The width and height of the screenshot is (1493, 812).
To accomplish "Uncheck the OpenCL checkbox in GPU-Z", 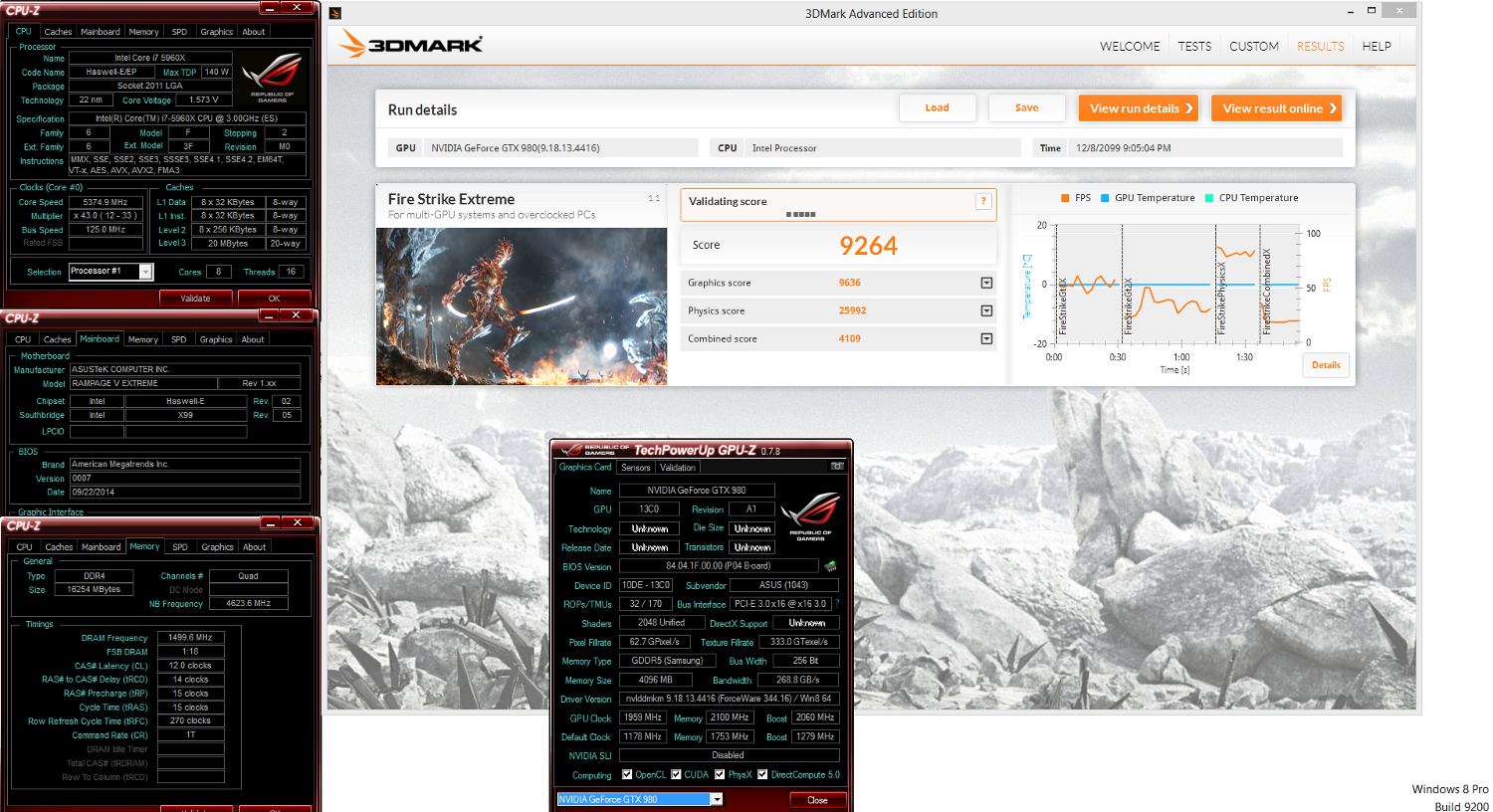I will (x=627, y=774).
